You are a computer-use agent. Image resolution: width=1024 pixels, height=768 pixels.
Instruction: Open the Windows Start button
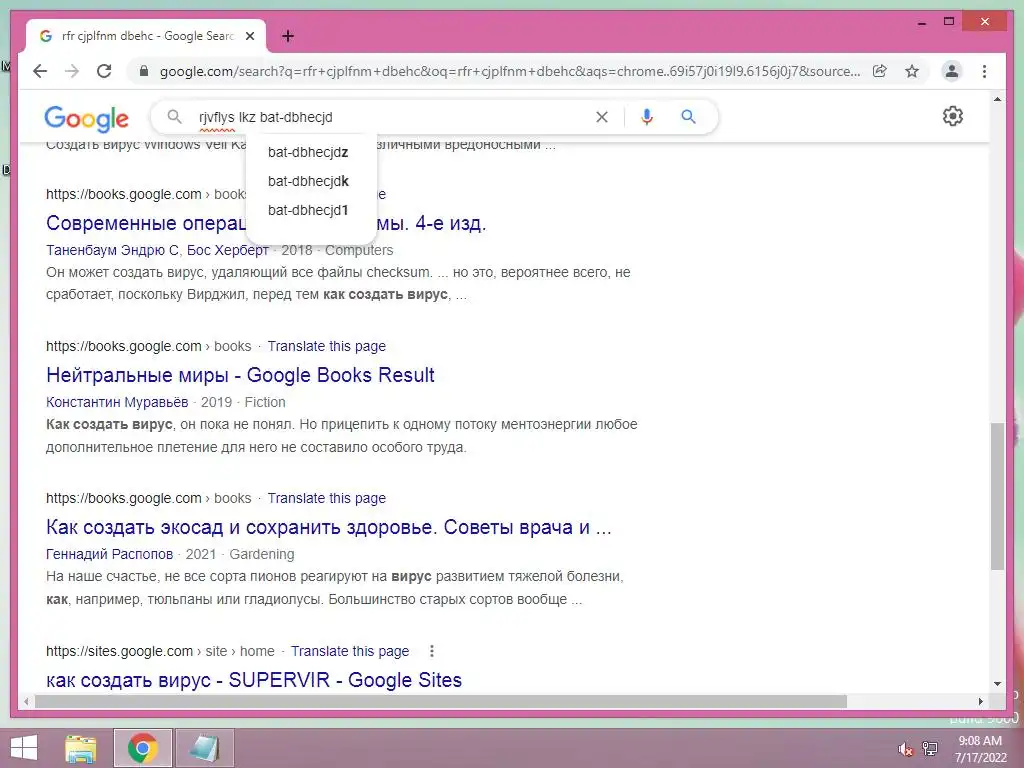(24, 748)
